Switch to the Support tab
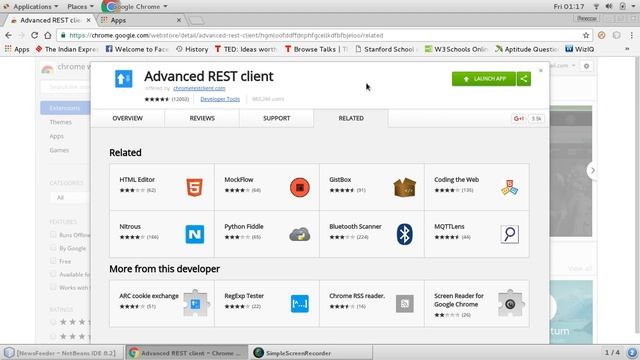 coord(277,118)
